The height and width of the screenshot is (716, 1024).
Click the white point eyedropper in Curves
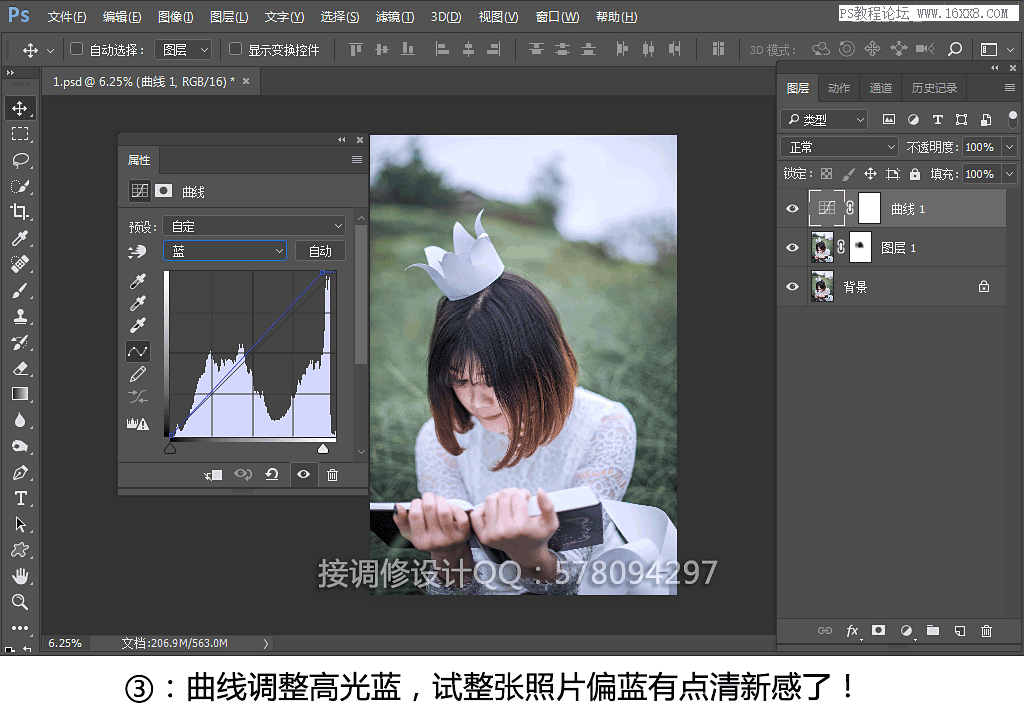(138, 325)
